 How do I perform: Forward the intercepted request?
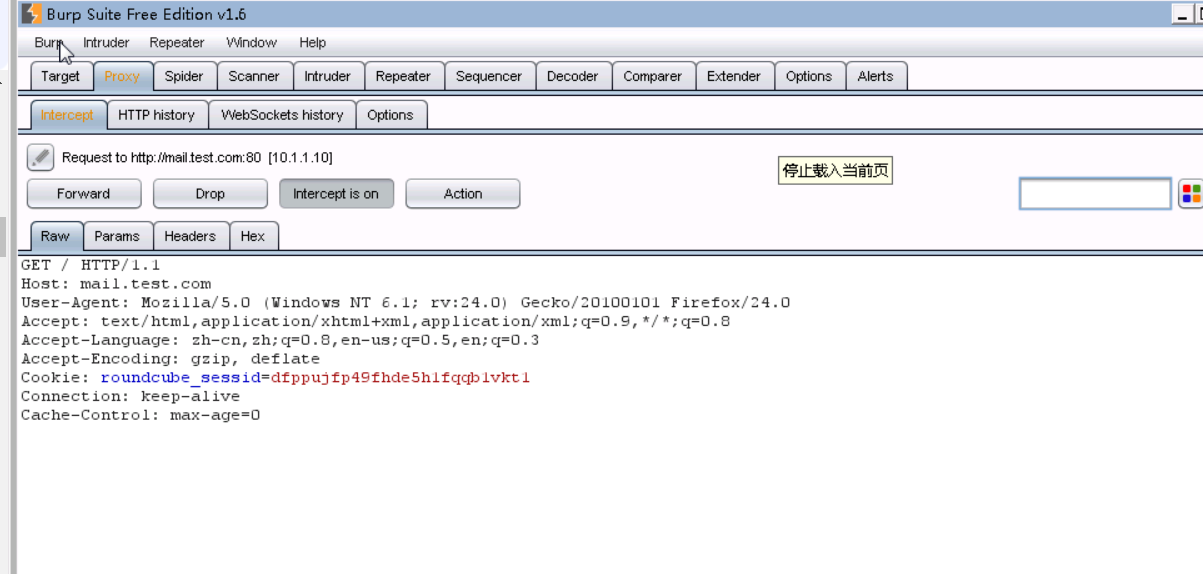pyautogui.click(x=84, y=194)
